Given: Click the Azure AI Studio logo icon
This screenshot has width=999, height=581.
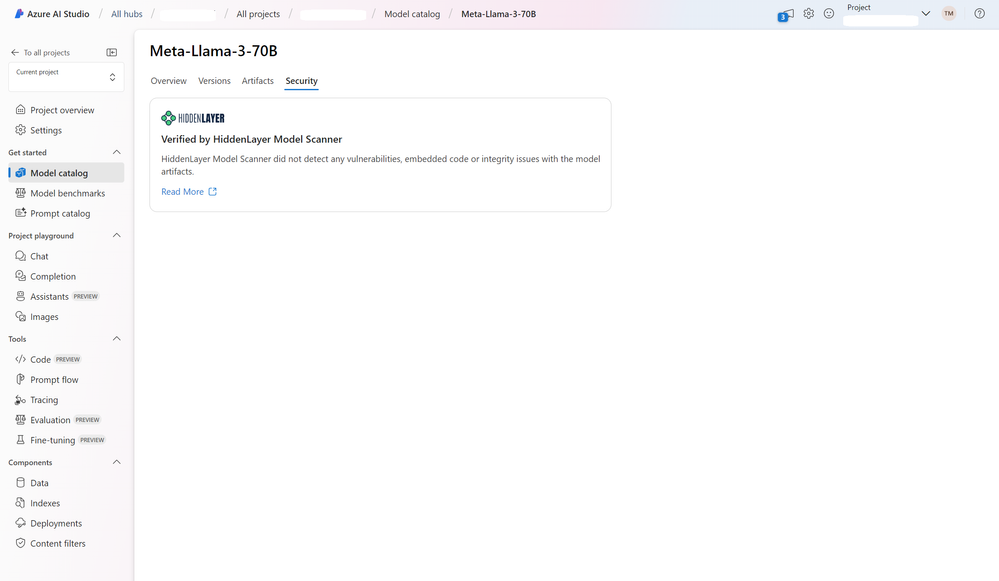Looking at the screenshot, I should [x=19, y=13].
